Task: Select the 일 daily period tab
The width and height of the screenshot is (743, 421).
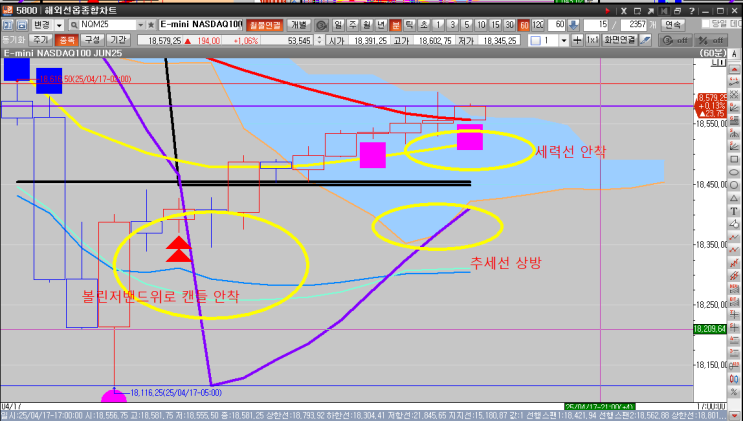Action: (338, 25)
